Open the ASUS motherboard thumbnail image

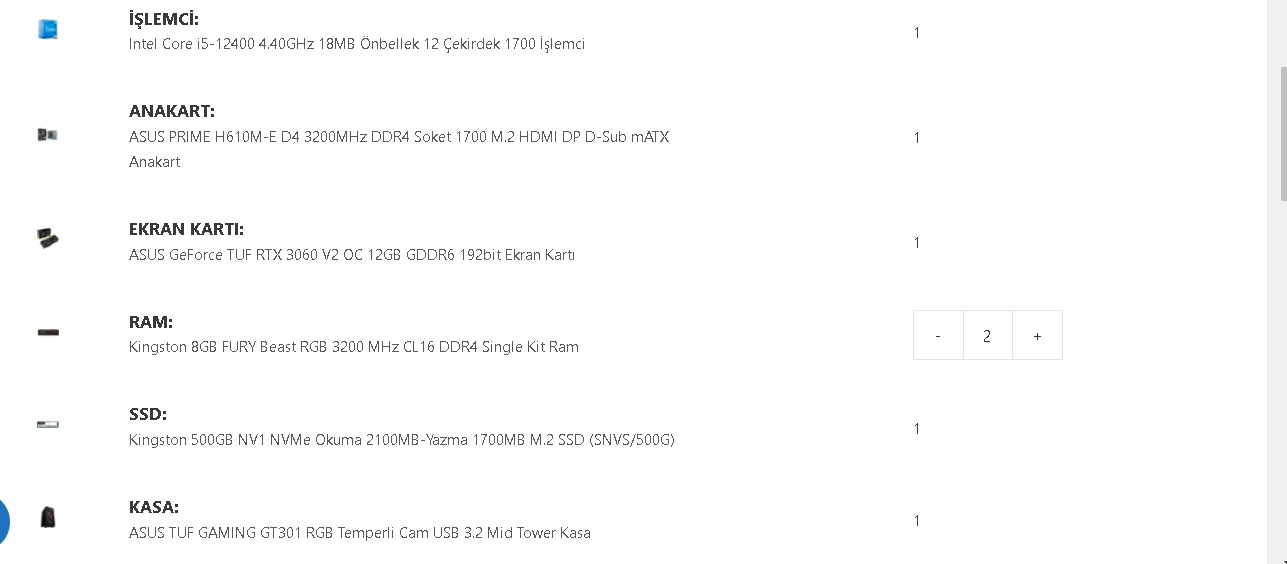[x=47, y=134]
